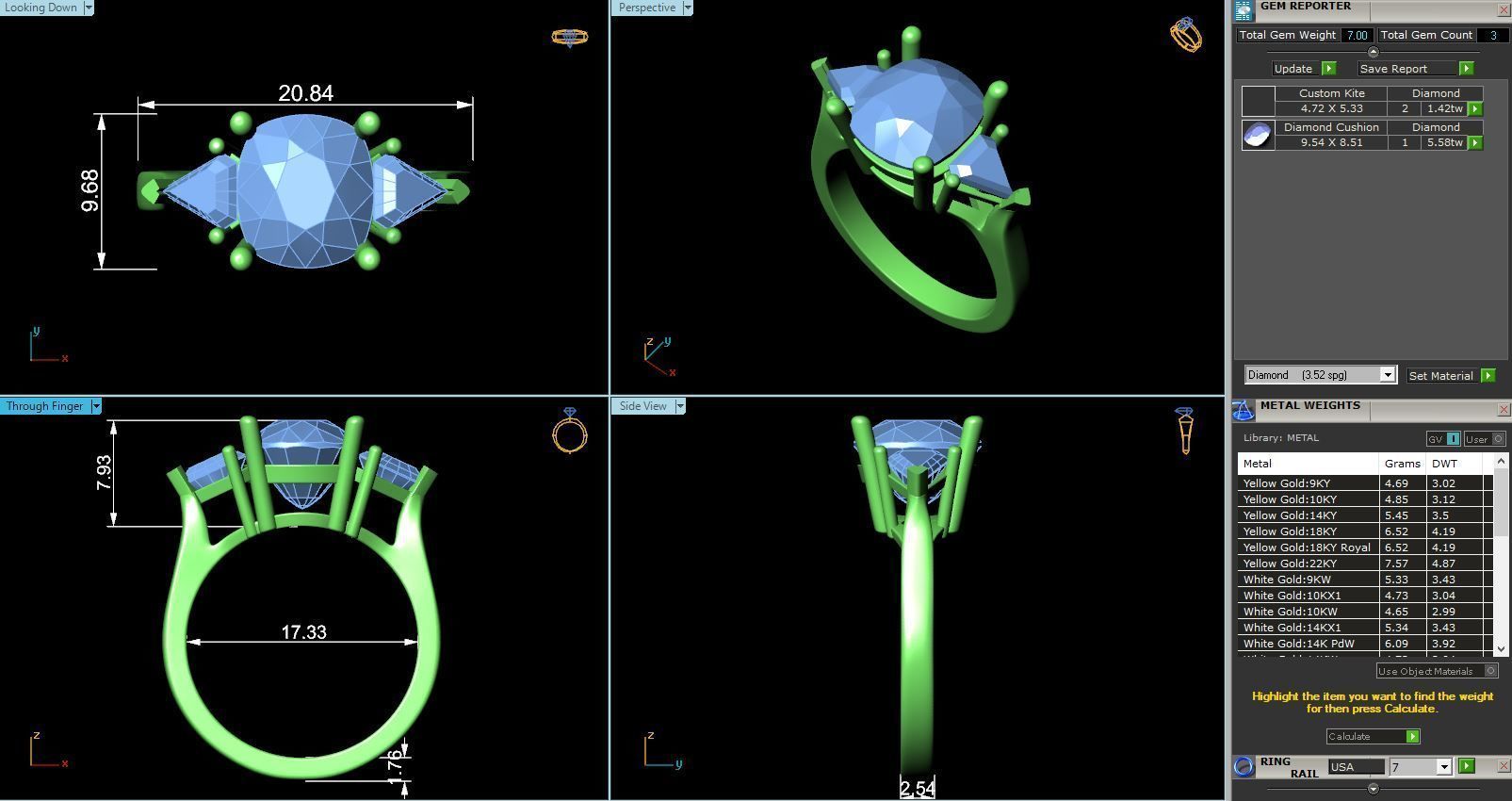1512x801 pixels.
Task: Select the Yellow Gold:18KY Royal row
Action: pyautogui.click(x=1364, y=548)
